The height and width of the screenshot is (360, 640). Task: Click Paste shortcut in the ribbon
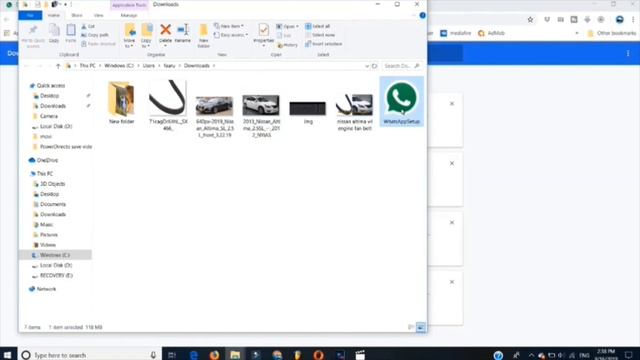[98, 44]
